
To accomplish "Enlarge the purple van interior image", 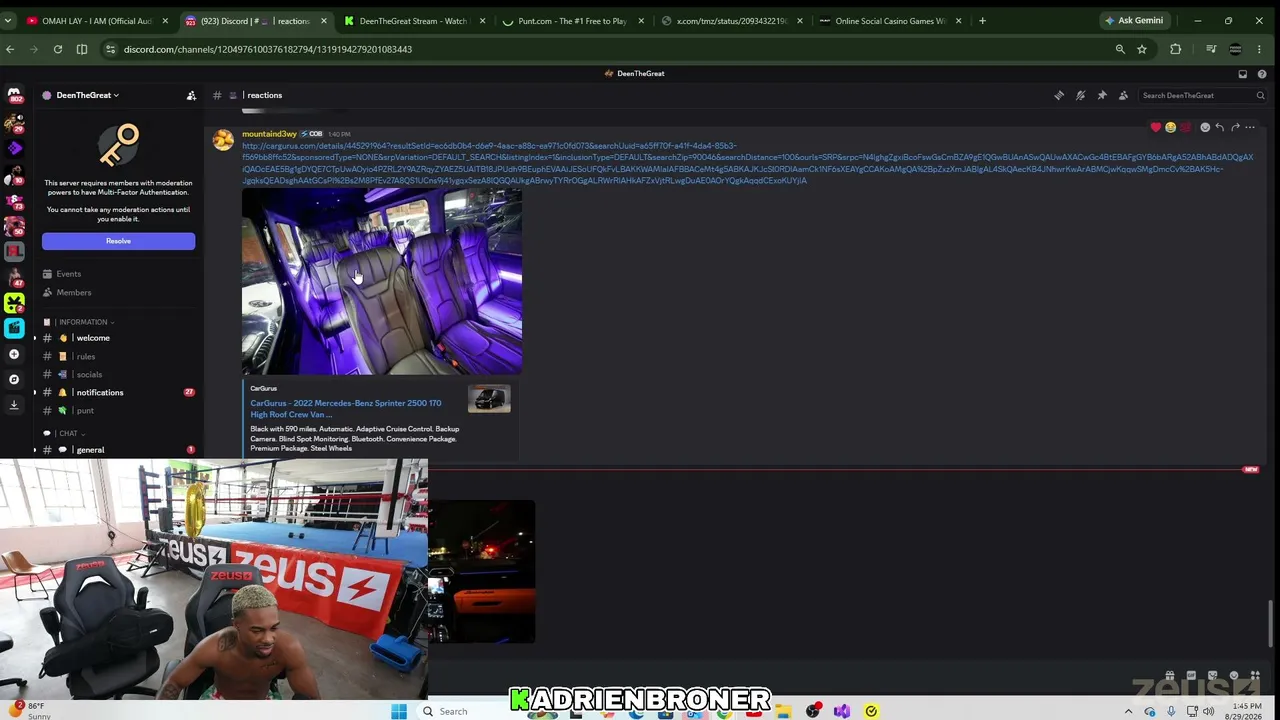I will click(382, 281).
